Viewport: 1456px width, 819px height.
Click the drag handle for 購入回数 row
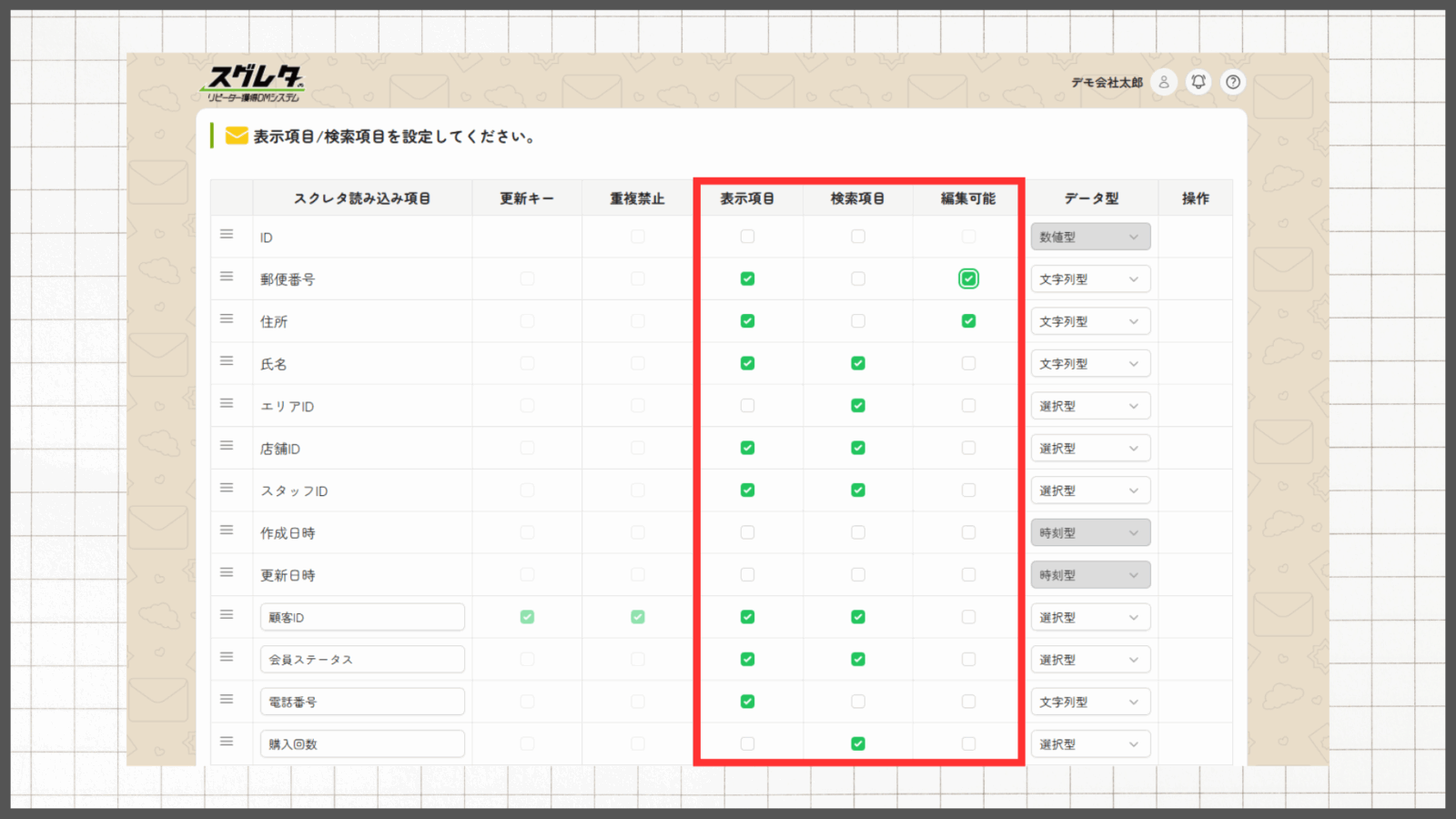click(227, 742)
